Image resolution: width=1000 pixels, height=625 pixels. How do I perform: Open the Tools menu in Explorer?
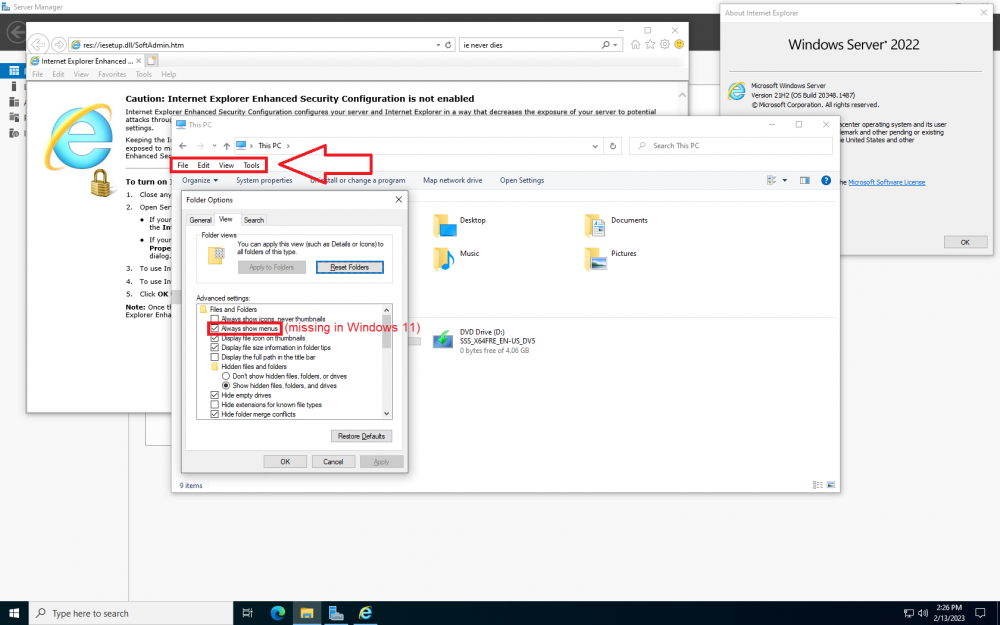251,165
